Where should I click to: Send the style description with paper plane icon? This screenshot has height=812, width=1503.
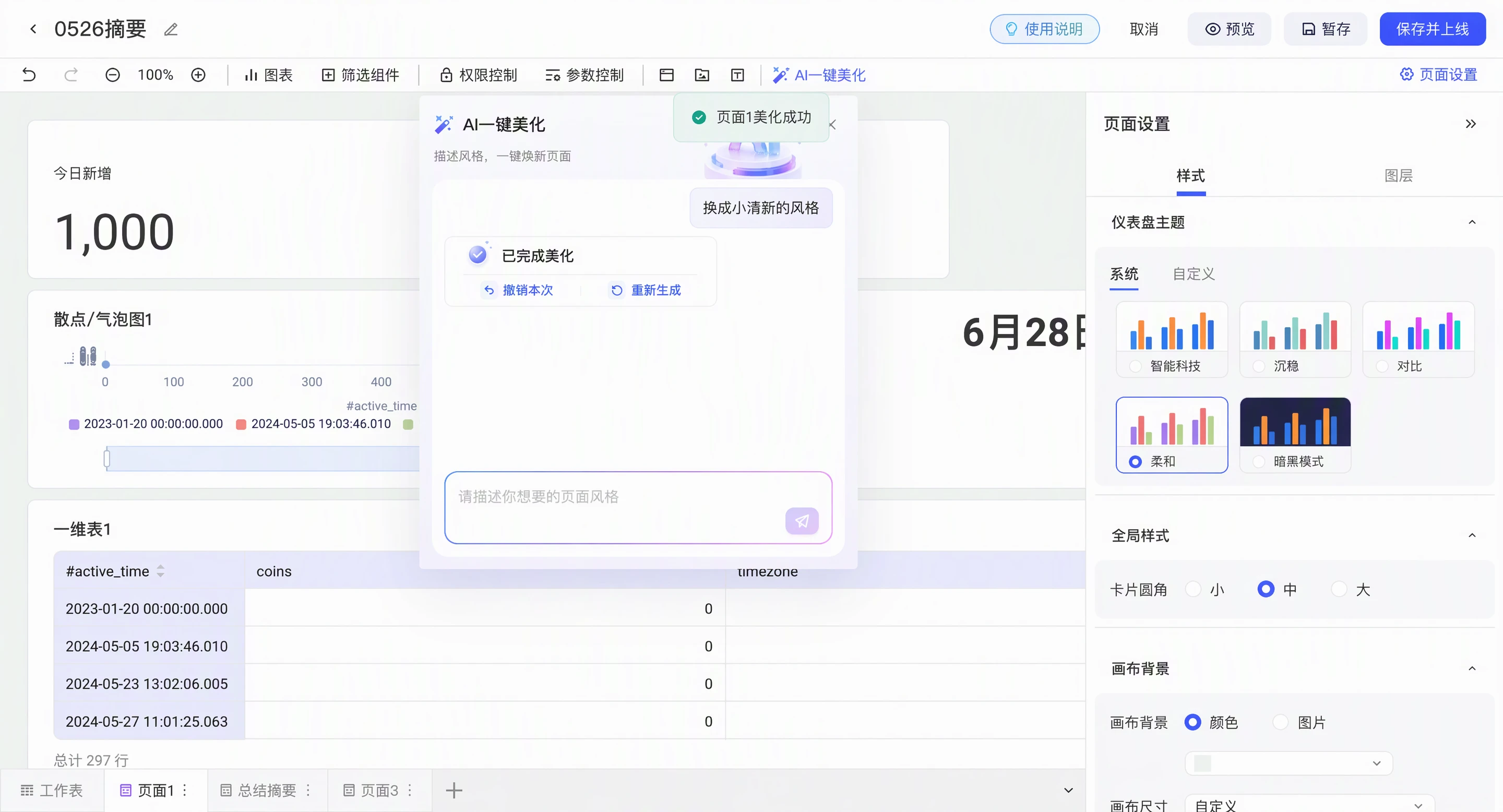(x=802, y=520)
